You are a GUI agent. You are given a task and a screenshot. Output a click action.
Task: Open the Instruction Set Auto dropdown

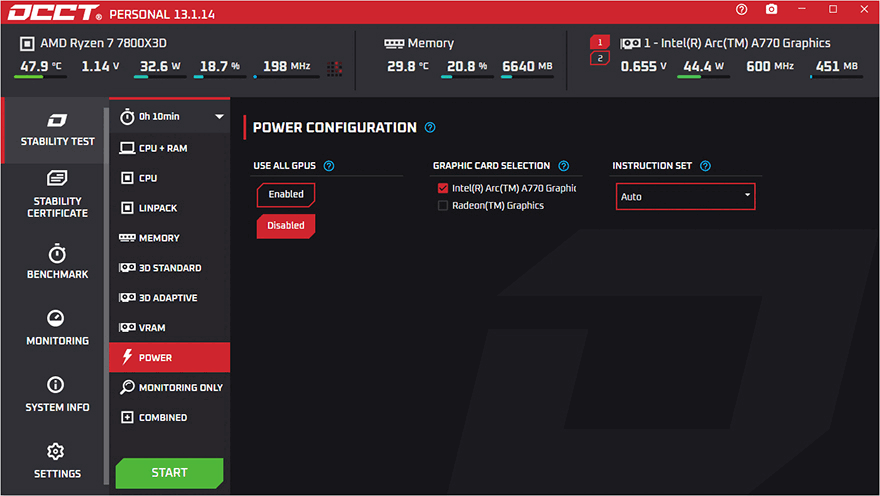tap(685, 197)
